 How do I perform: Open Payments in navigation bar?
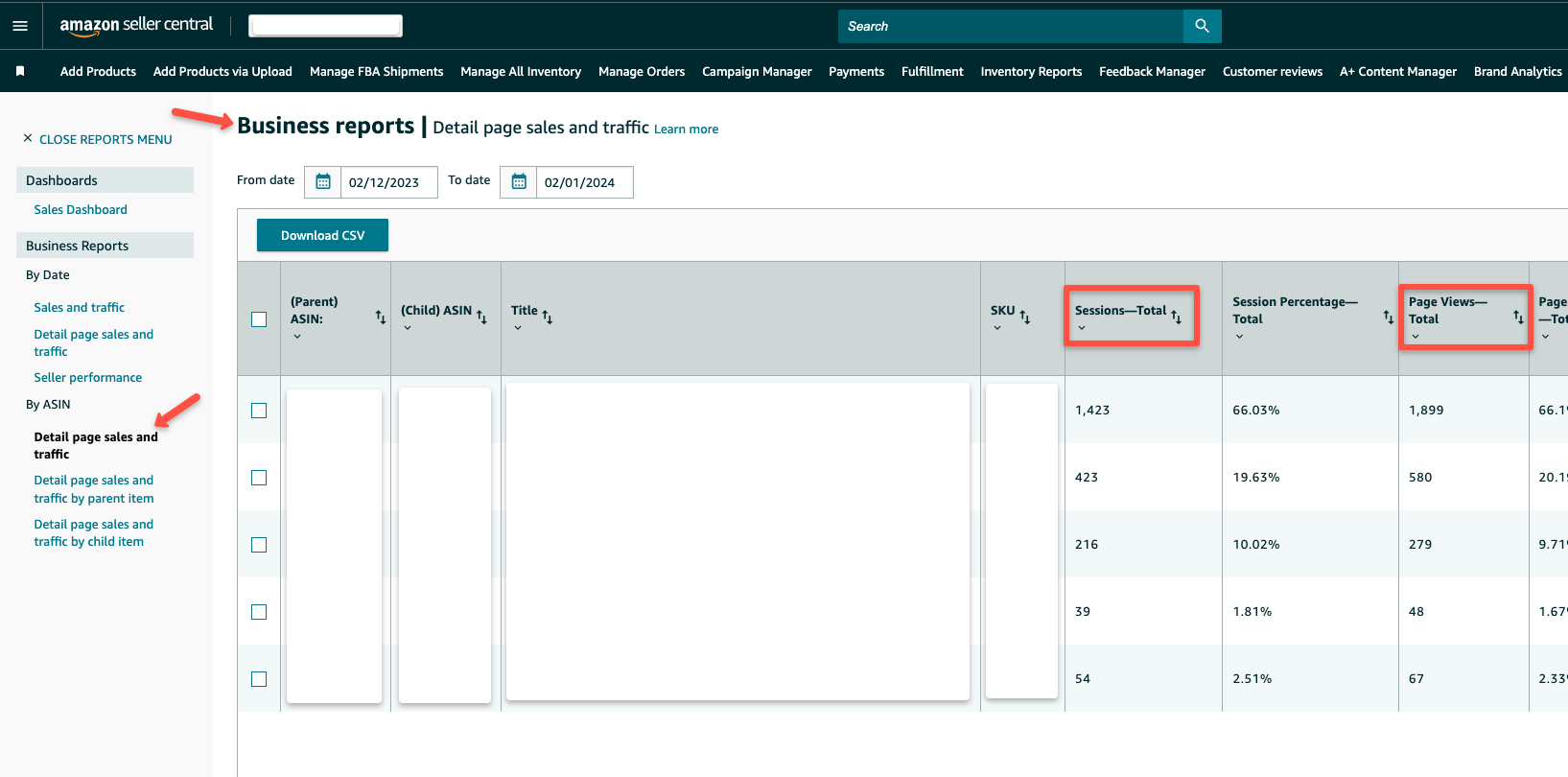(856, 71)
